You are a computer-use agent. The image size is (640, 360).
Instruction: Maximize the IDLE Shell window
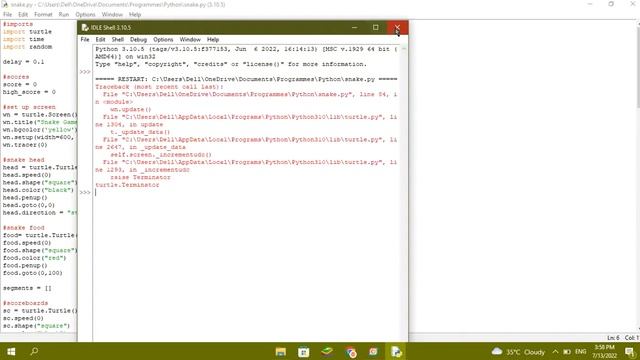tap(376, 27)
